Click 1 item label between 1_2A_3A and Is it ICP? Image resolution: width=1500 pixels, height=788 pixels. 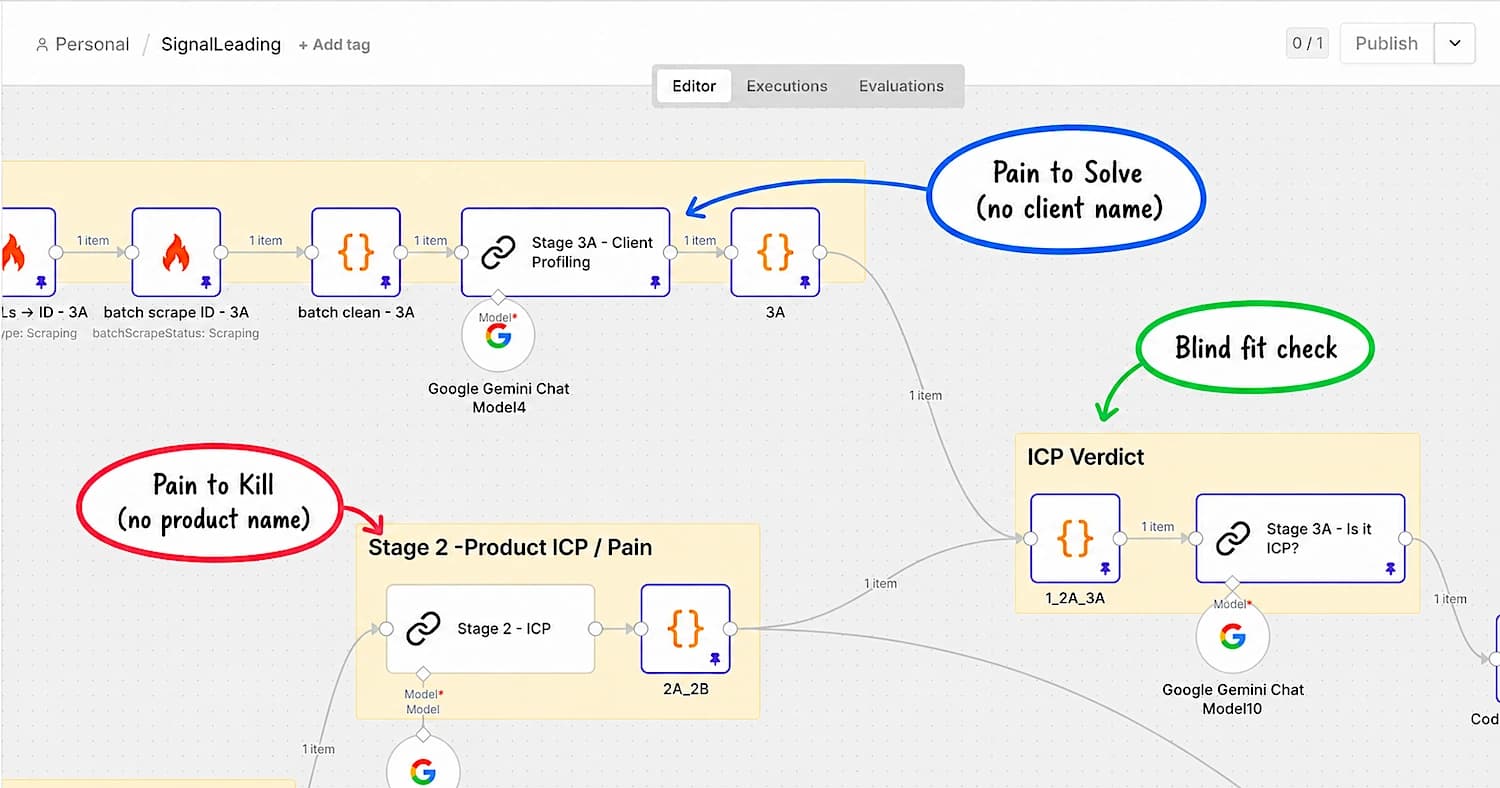[1157, 527]
